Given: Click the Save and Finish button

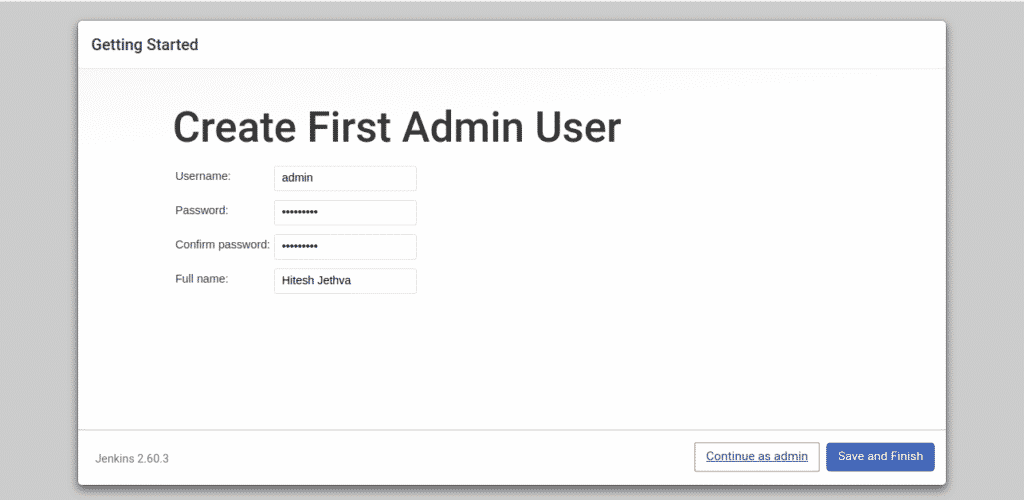Looking at the screenshot, I should (x=880, y=457).
